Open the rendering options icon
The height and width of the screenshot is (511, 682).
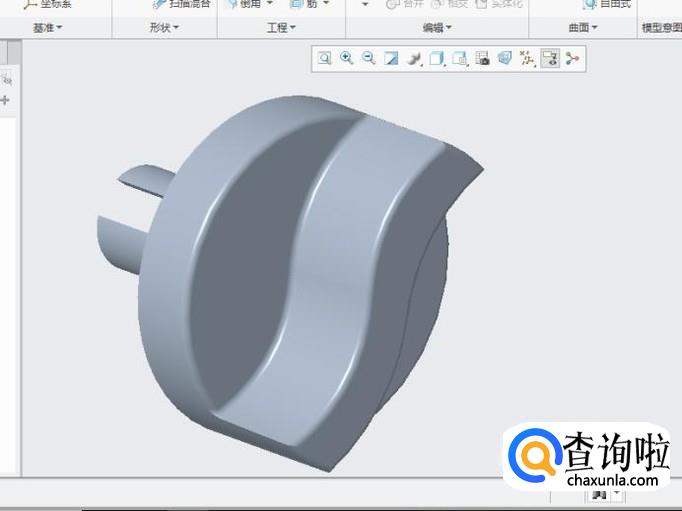pyautogui.click(x=414, y=59)
